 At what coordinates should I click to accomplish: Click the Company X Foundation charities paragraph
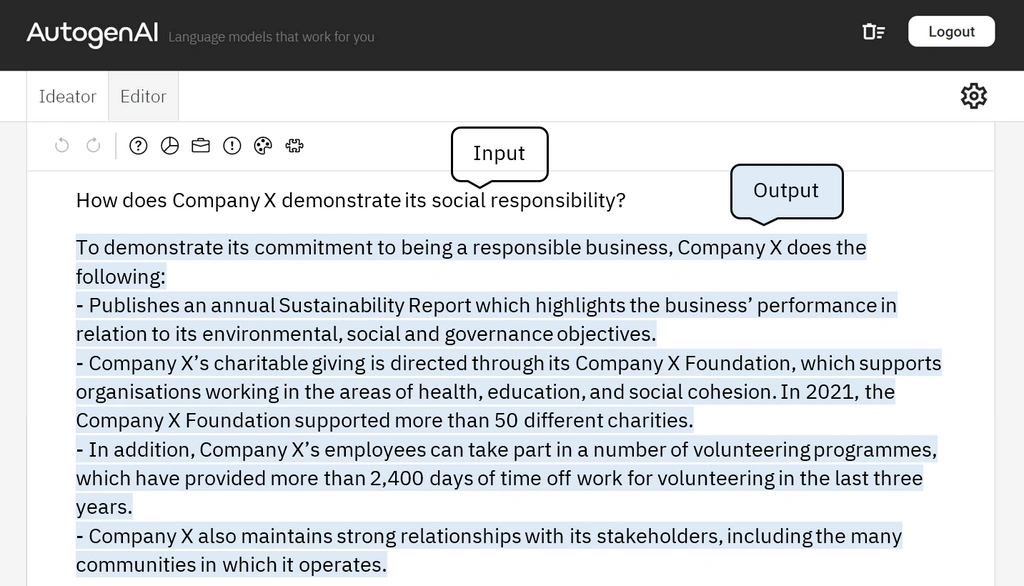click(509, 391)
